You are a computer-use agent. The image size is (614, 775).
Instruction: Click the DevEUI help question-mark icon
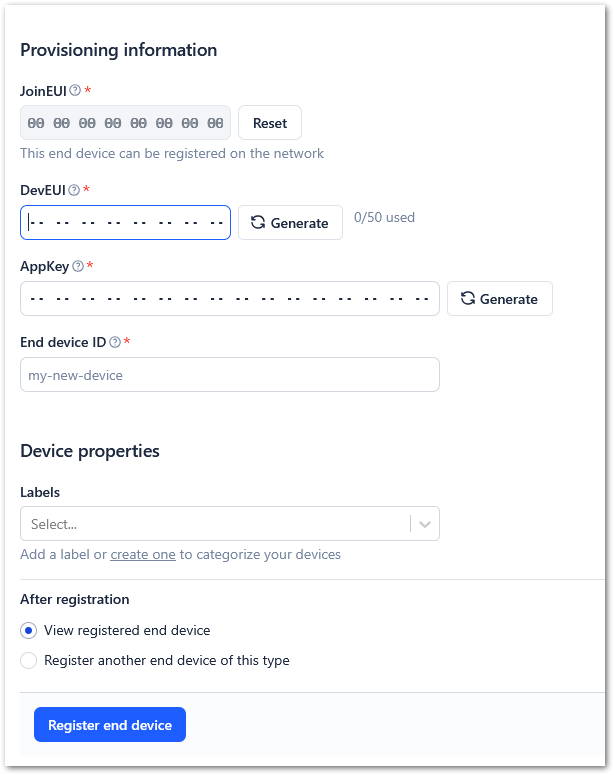click(x=74, y=190)
